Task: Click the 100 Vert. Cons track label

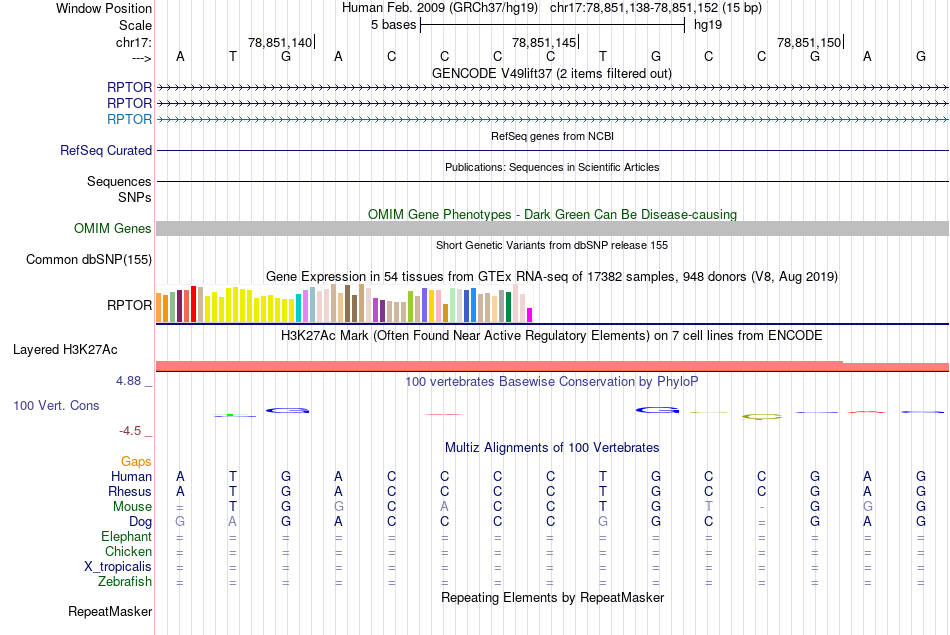Action: (56, 406)
